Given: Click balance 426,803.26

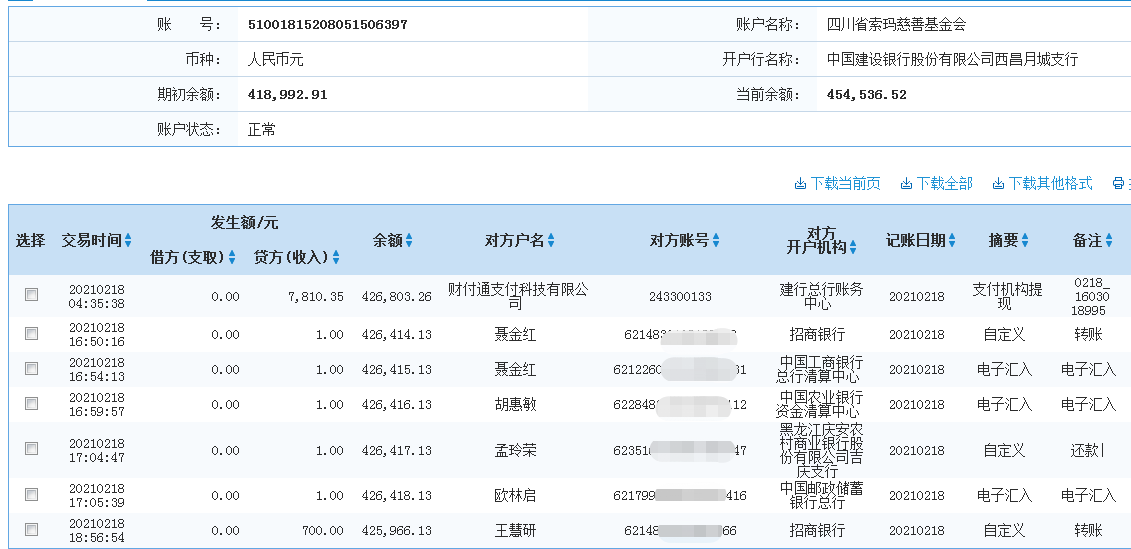Looking at the screenshot, I should point(397,297).
